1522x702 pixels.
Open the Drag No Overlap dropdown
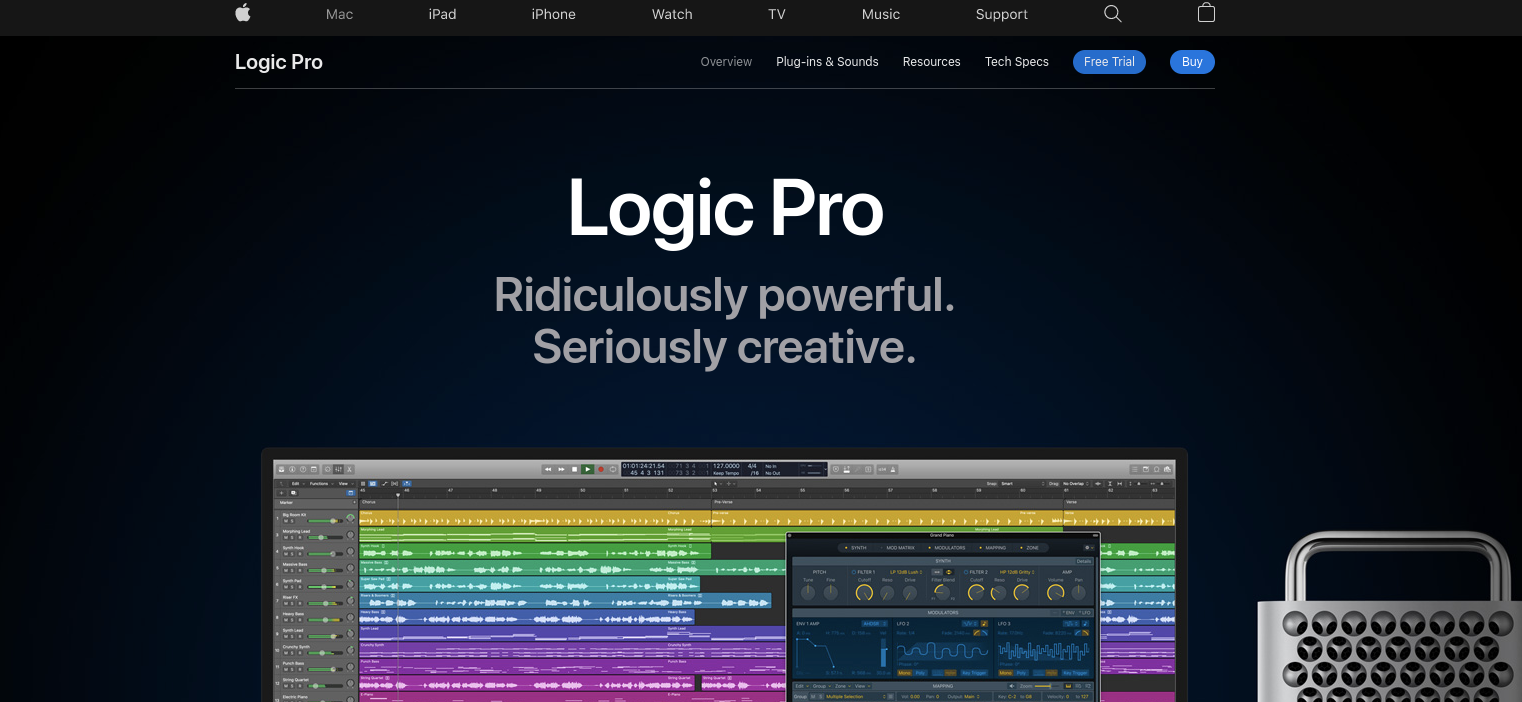pos(1074,484)
